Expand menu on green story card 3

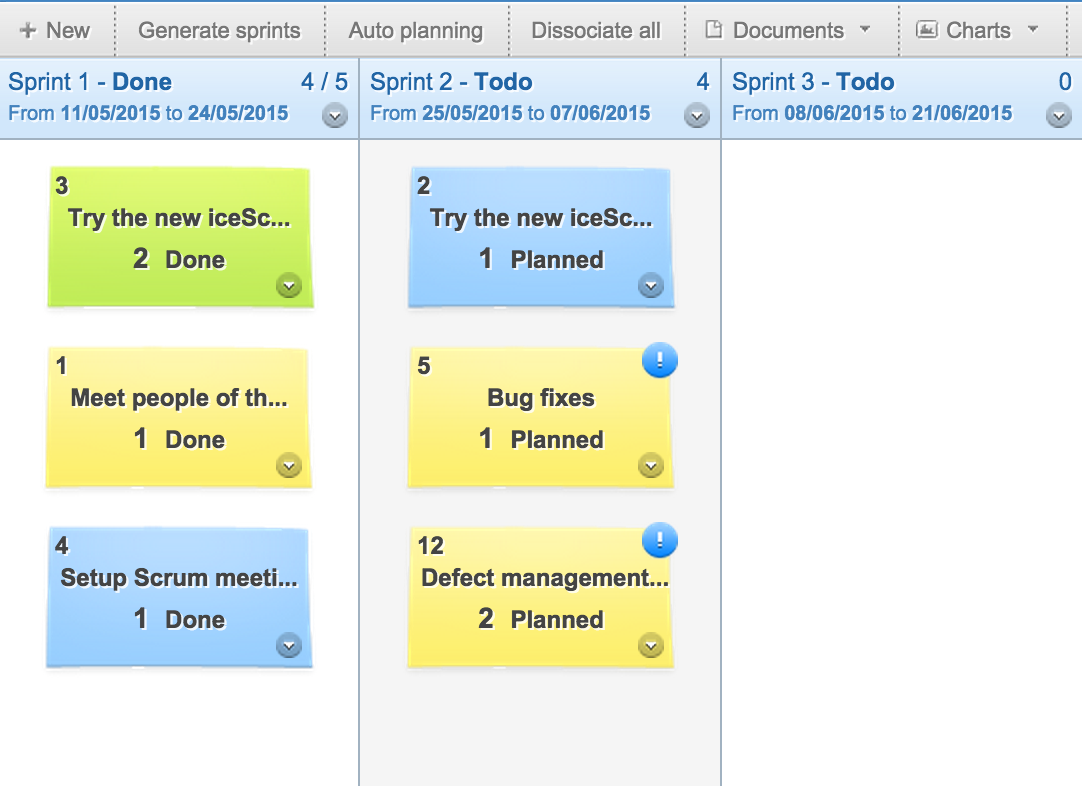coord(289,285)
